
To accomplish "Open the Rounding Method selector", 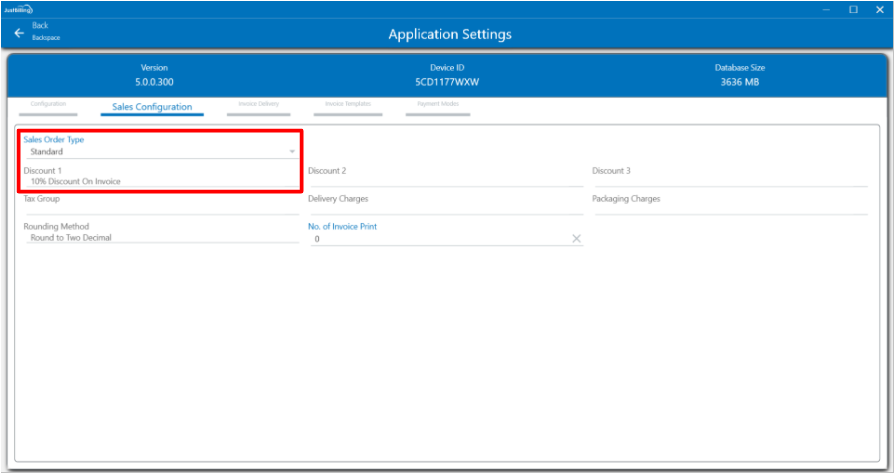I will coord(158,238).
